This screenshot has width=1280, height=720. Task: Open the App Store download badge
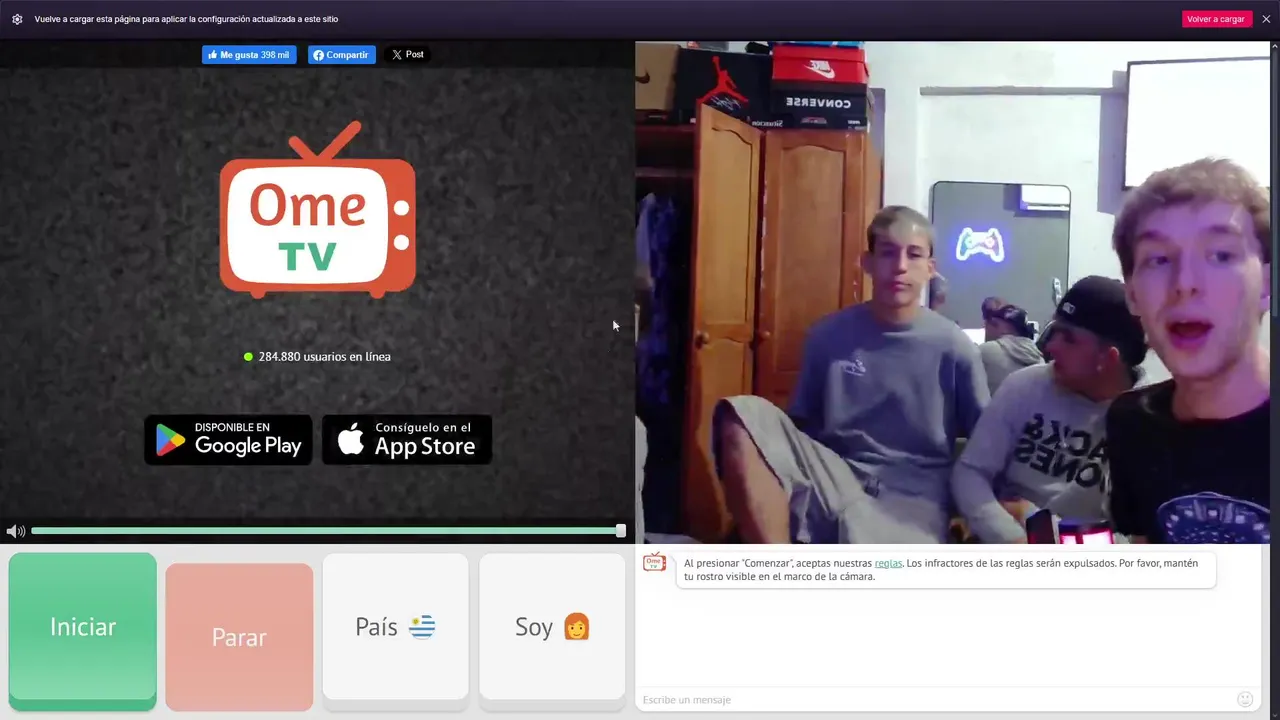pos(407,440)
